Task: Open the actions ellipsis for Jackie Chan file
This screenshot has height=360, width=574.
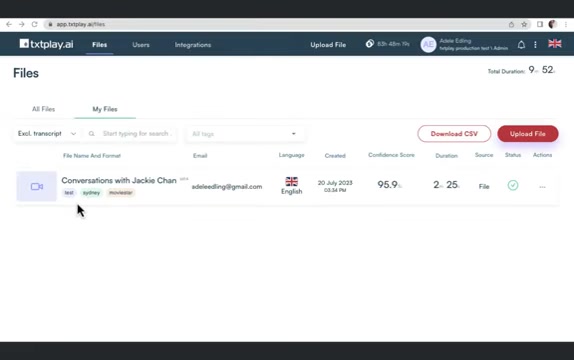Action: pyautogui.click(x=542, y=187)
